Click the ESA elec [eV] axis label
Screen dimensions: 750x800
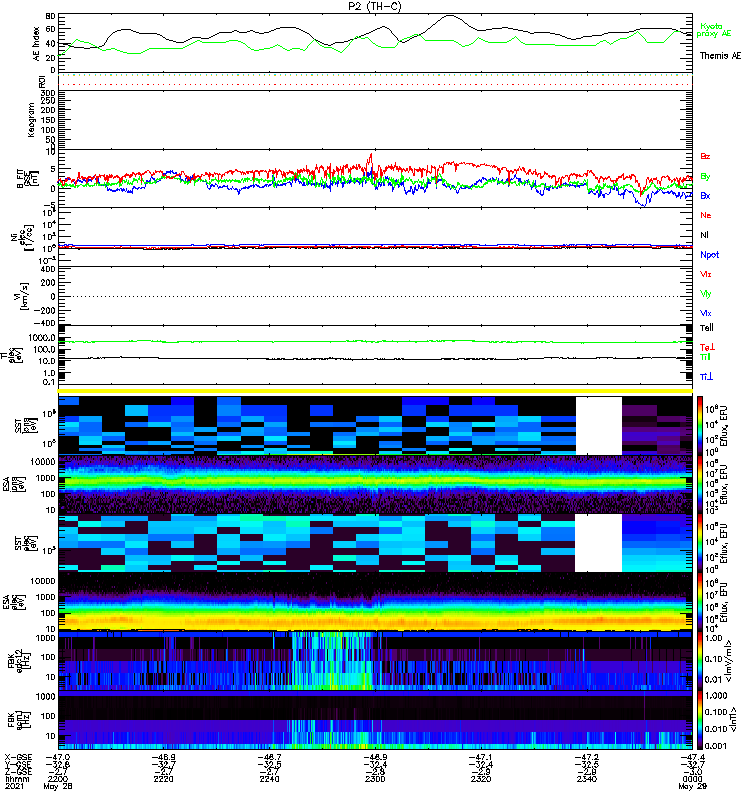coord(14,602)
